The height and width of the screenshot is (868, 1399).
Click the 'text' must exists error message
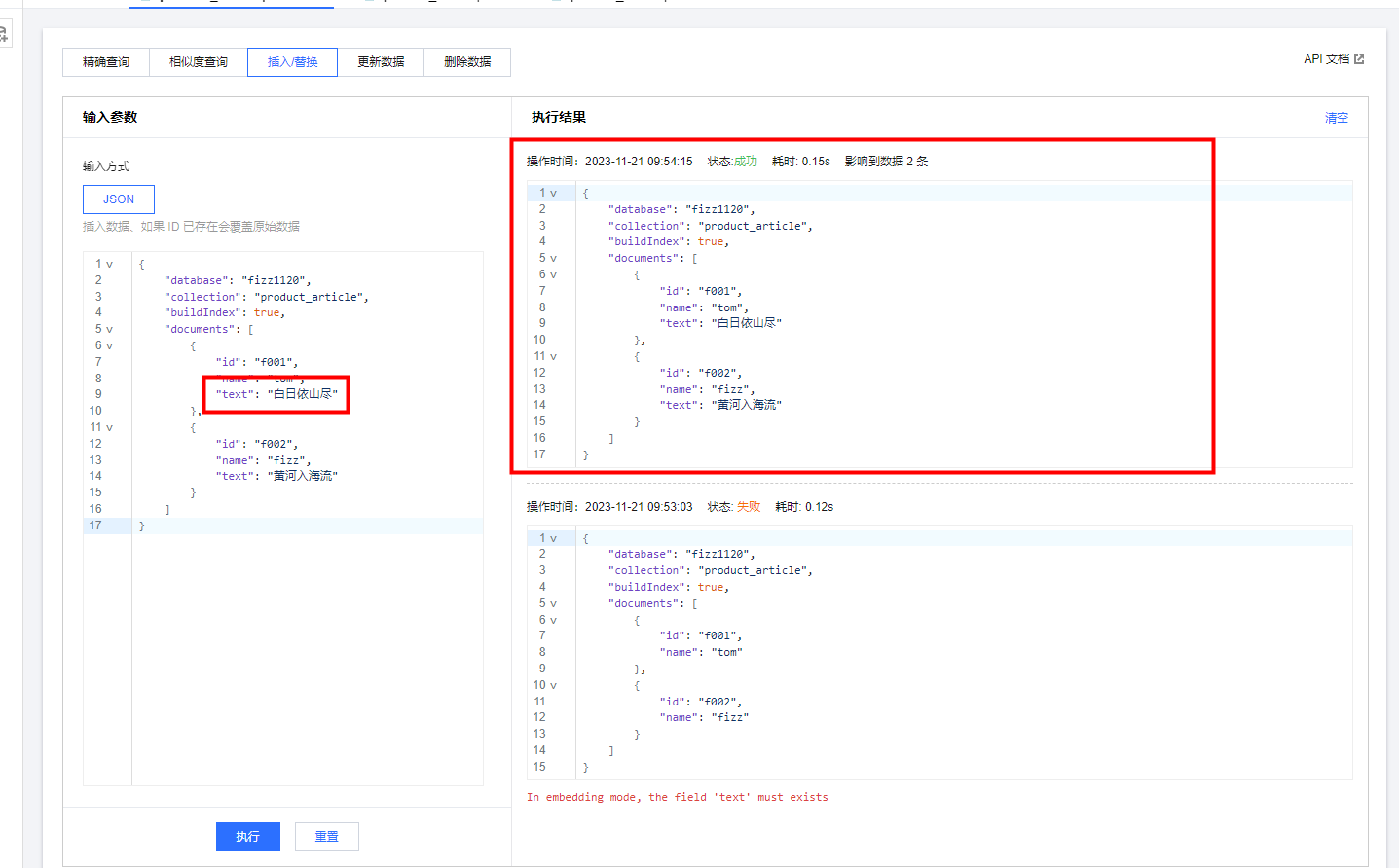(678, 797)
